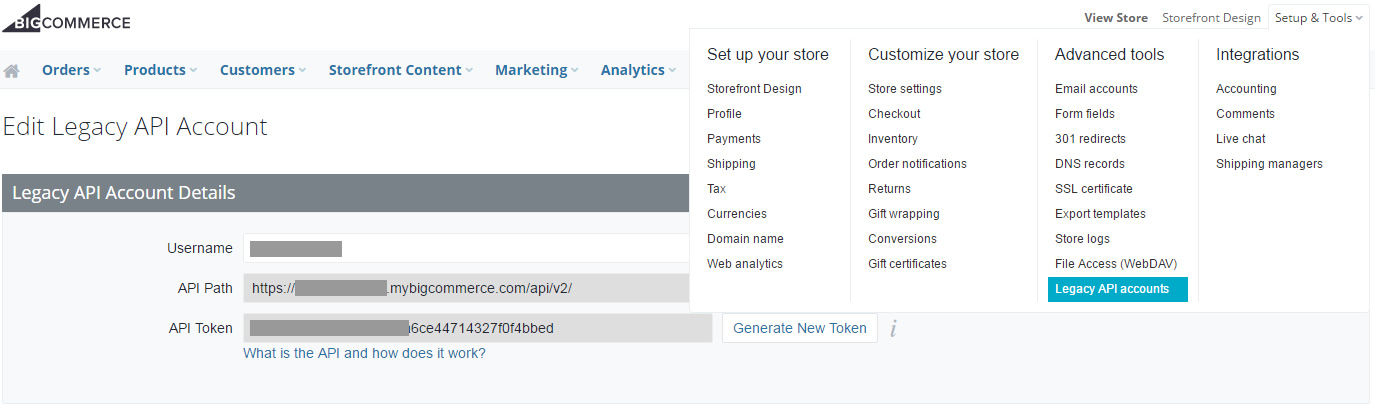This screenshot has width=1375, height=404.
Task: Open 'What is the API' help link
Action: (364, 353)
